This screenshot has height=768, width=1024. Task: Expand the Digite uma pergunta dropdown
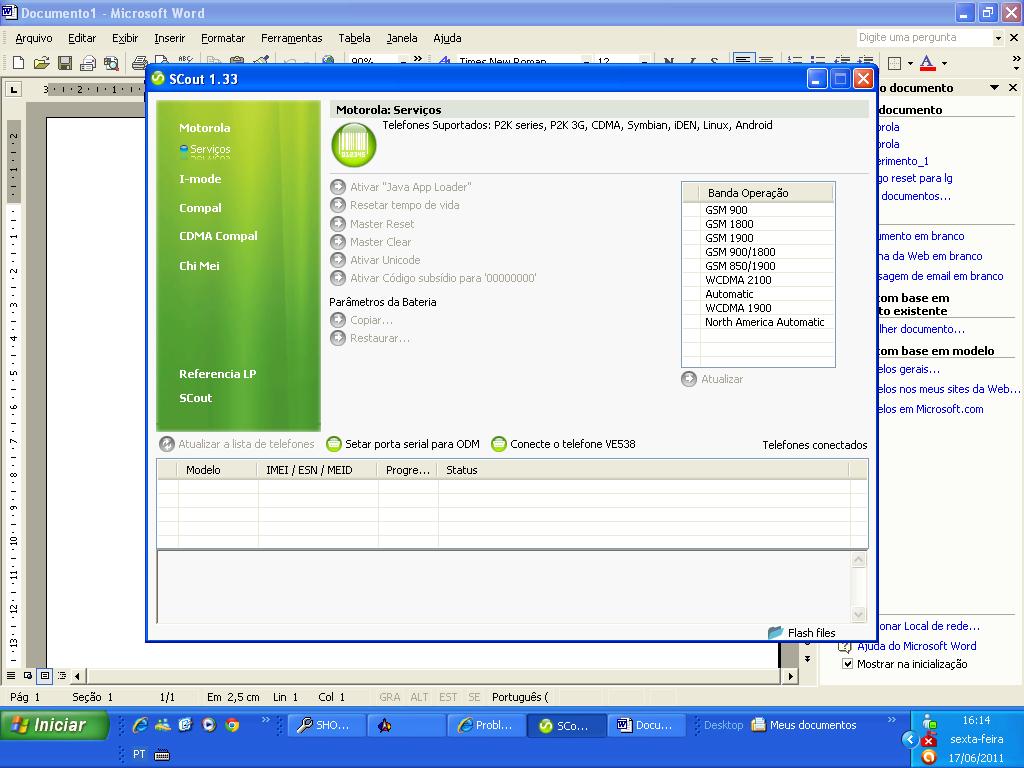coord(998,38)
